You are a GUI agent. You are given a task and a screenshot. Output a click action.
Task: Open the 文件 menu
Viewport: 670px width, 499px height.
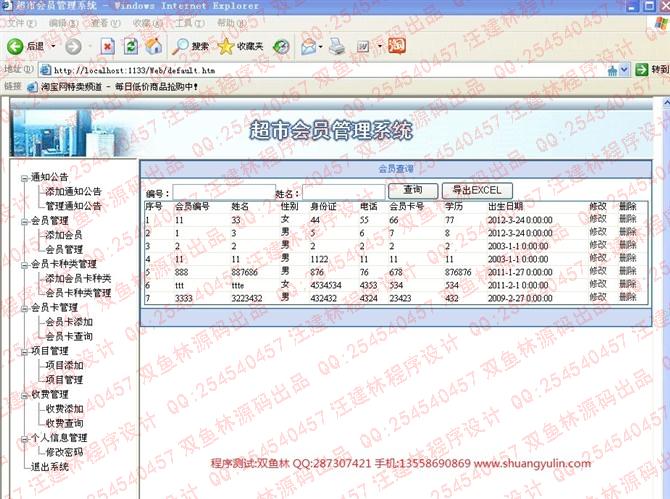coord(21,23)
